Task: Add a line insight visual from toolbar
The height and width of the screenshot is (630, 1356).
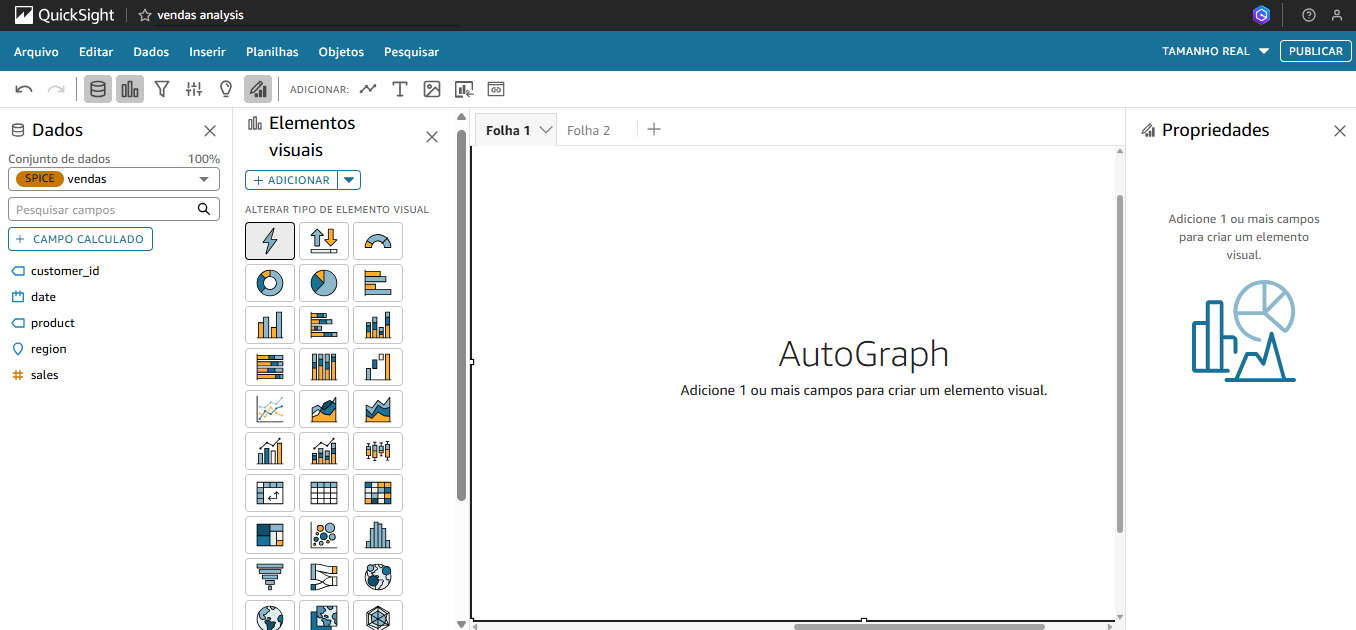Action: pos(368,89)
